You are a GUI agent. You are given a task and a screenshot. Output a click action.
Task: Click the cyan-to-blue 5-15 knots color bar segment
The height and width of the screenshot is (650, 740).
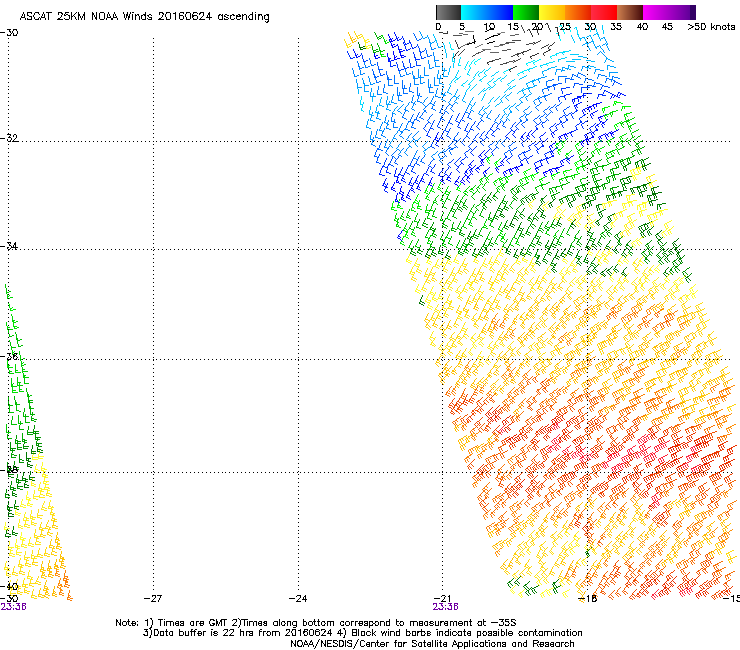click(x=487, y=12)
